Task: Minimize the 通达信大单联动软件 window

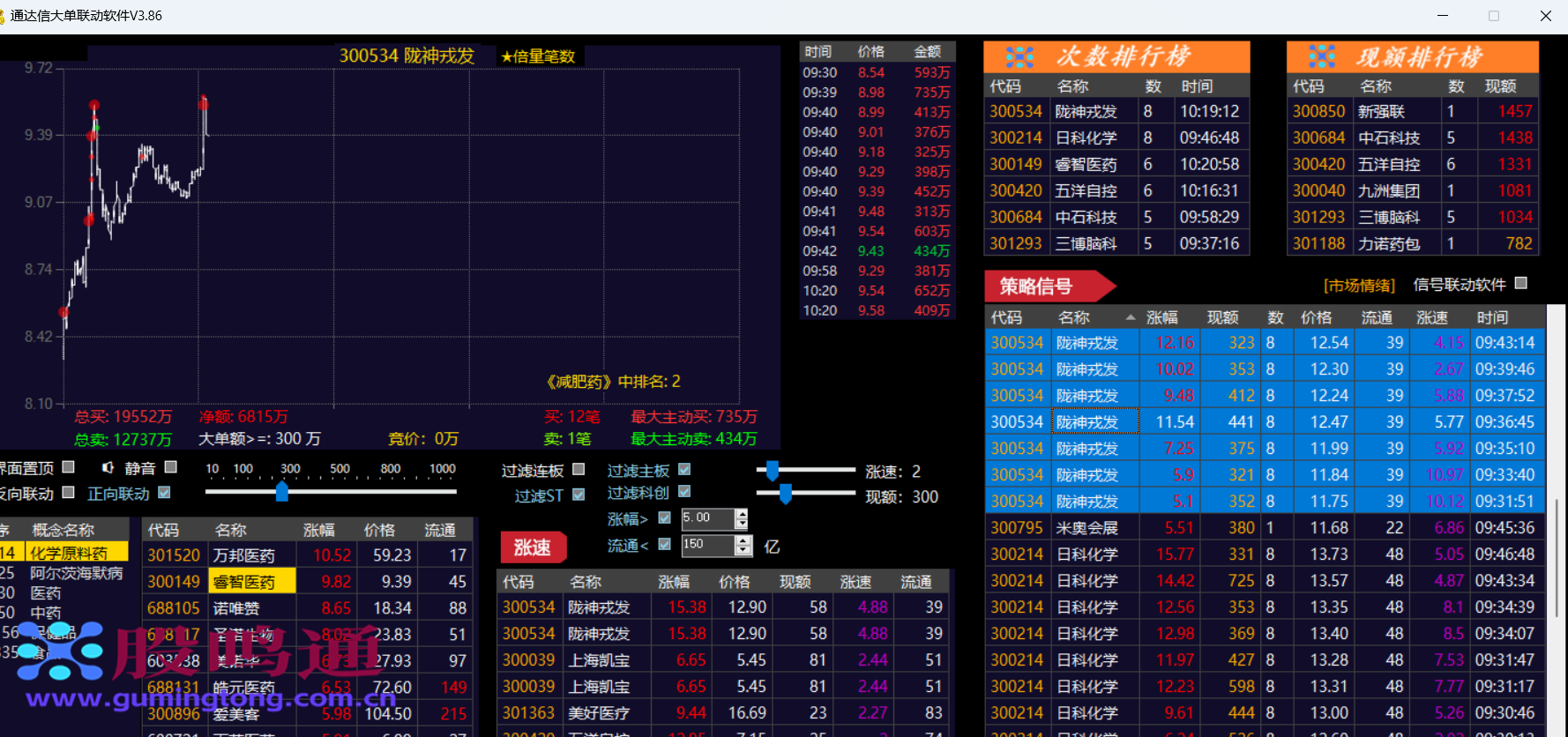Action: 1443,16
